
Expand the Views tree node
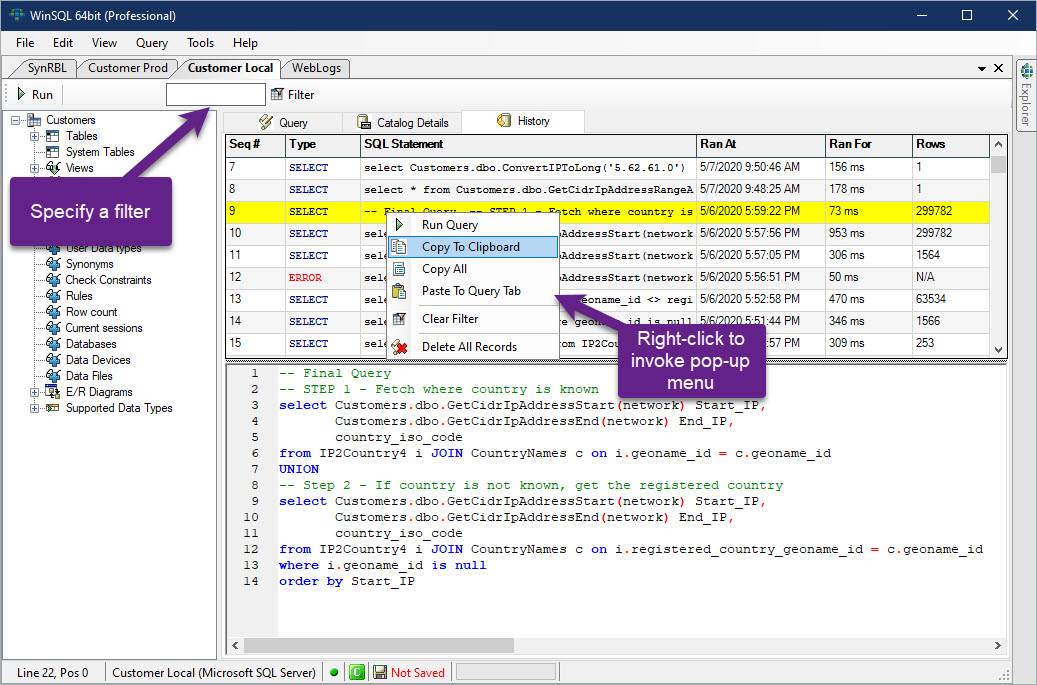click(x=34, y=168)
